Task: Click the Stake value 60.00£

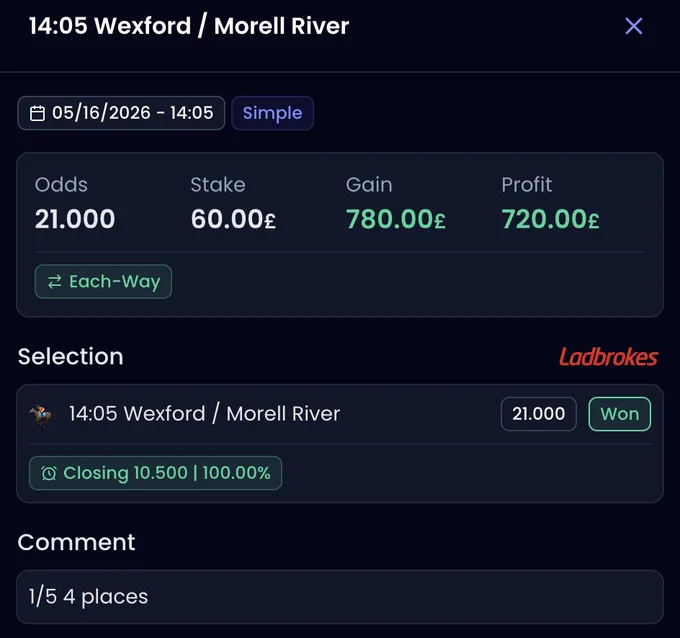Action: click(x=233, y=219)
